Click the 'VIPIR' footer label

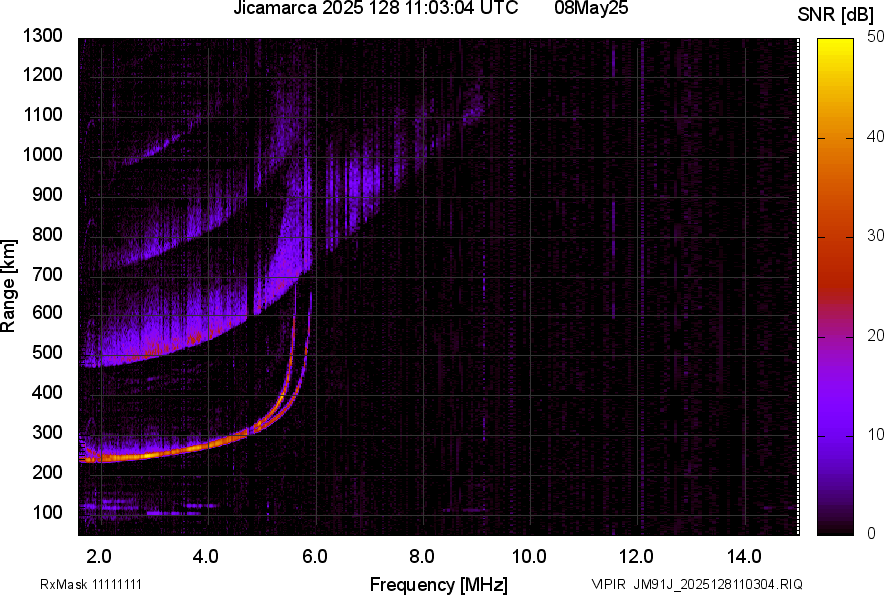coord(608,584)
